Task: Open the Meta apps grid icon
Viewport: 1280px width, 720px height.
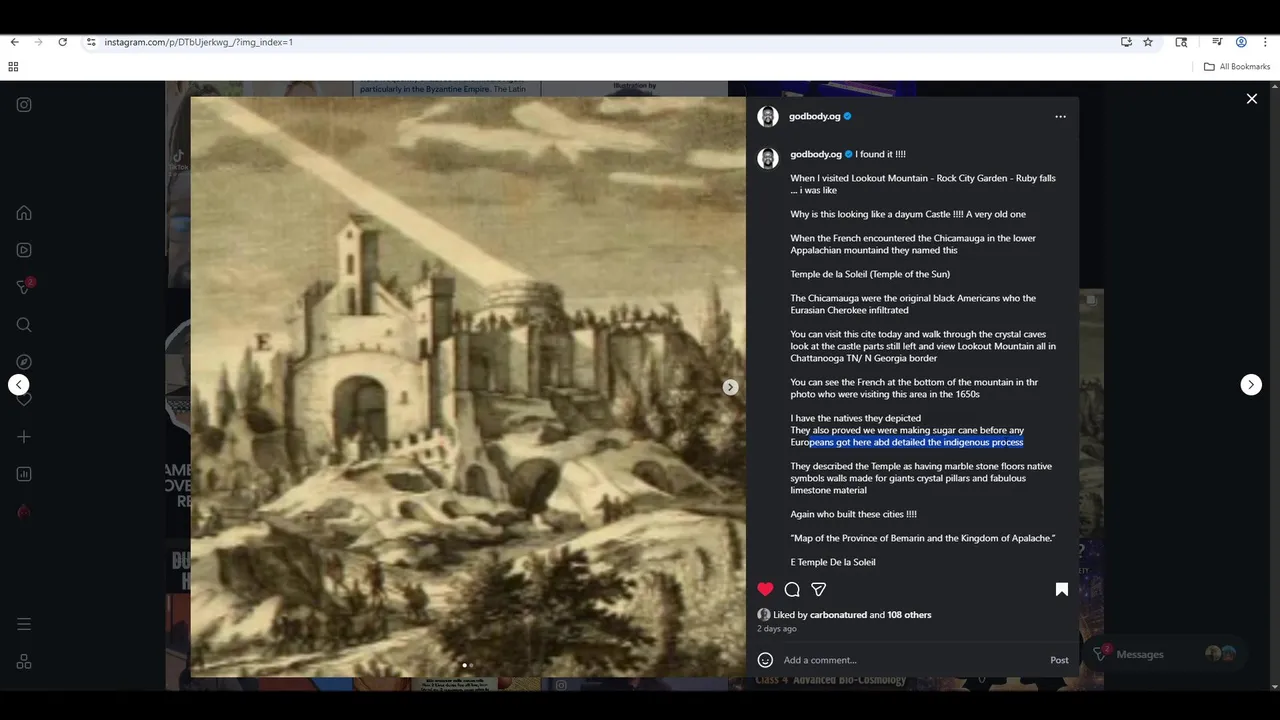Action: [24, 661]
